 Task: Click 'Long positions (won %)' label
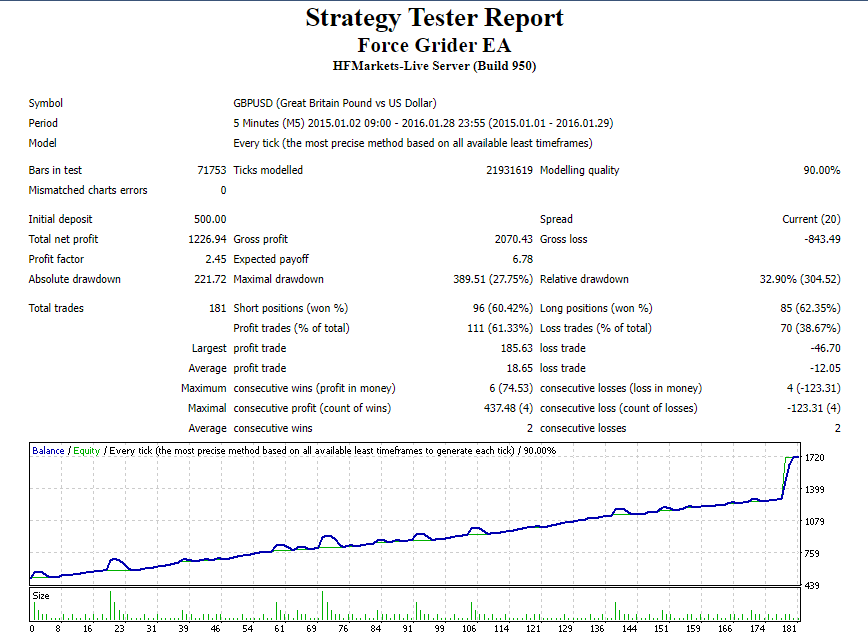click(x=596, y=309)
